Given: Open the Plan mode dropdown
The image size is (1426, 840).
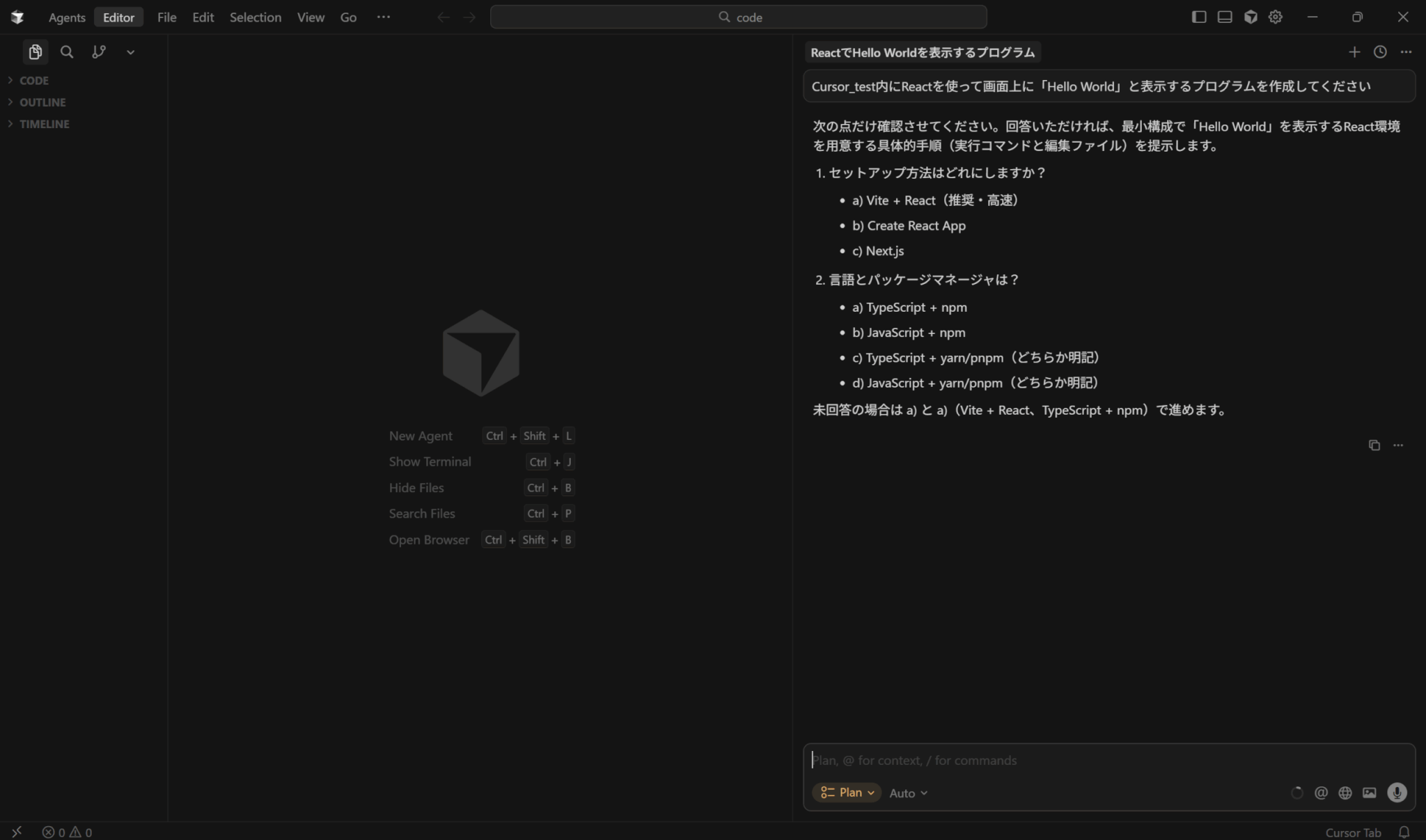Looking at the screenshot, I should click(x=847, y=793).
